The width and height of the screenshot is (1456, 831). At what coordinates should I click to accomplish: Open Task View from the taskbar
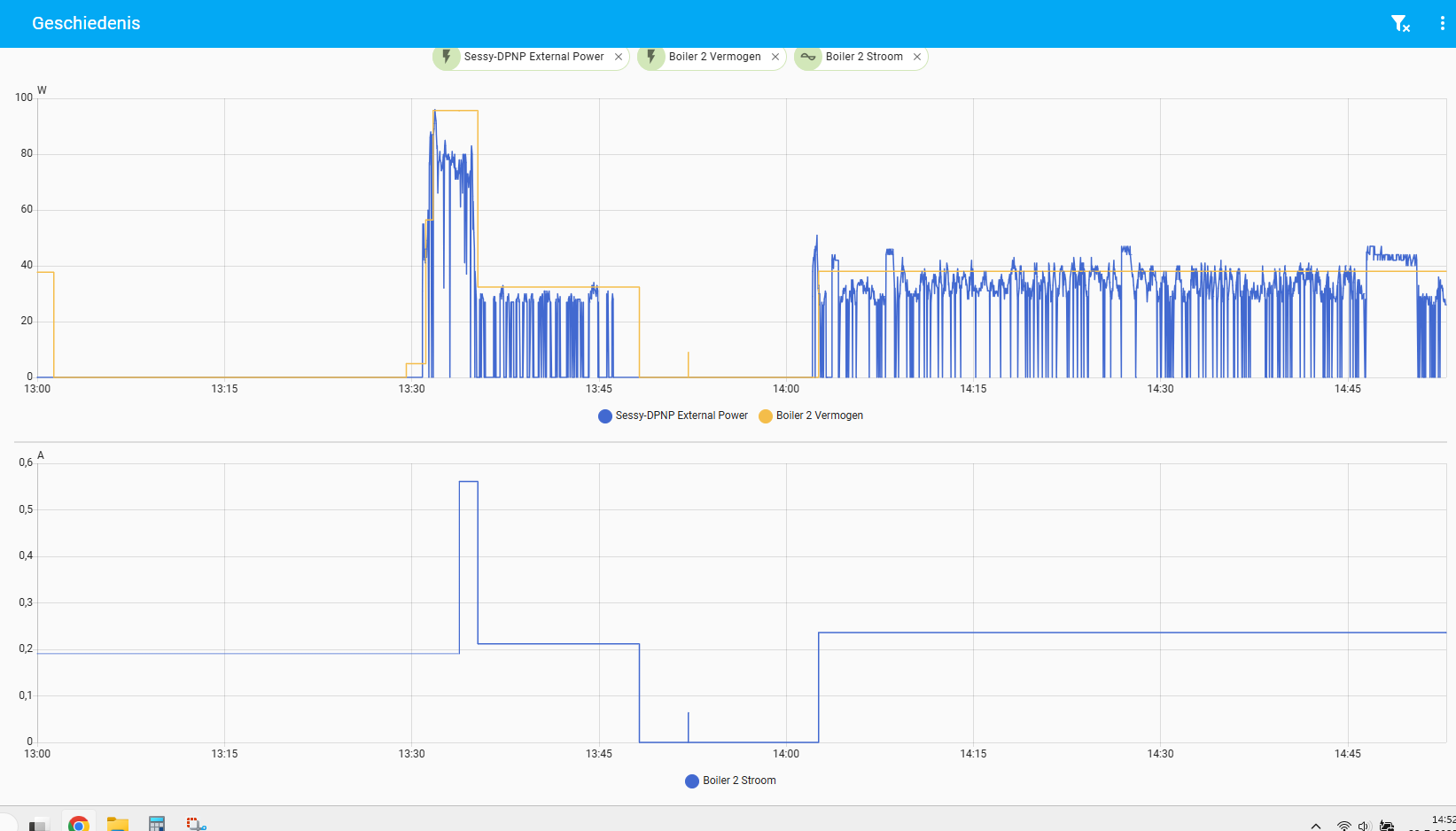[x=39, y=825]
